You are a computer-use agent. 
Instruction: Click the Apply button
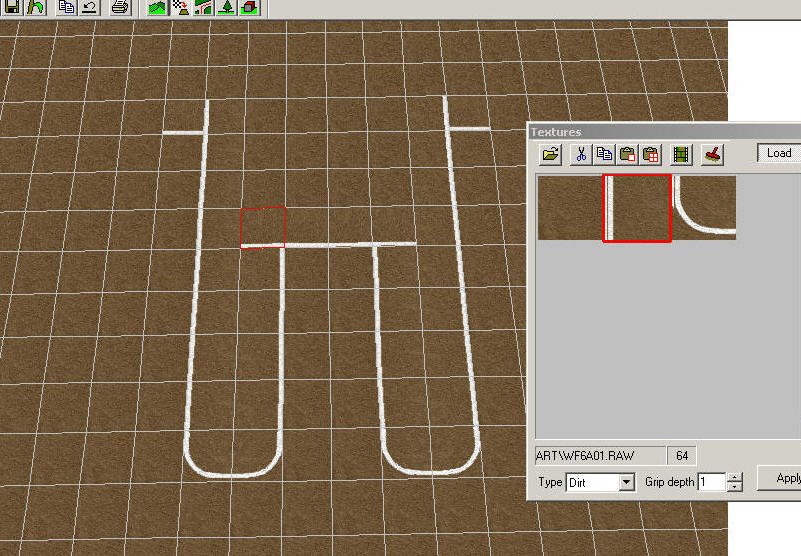coord(786,479)
